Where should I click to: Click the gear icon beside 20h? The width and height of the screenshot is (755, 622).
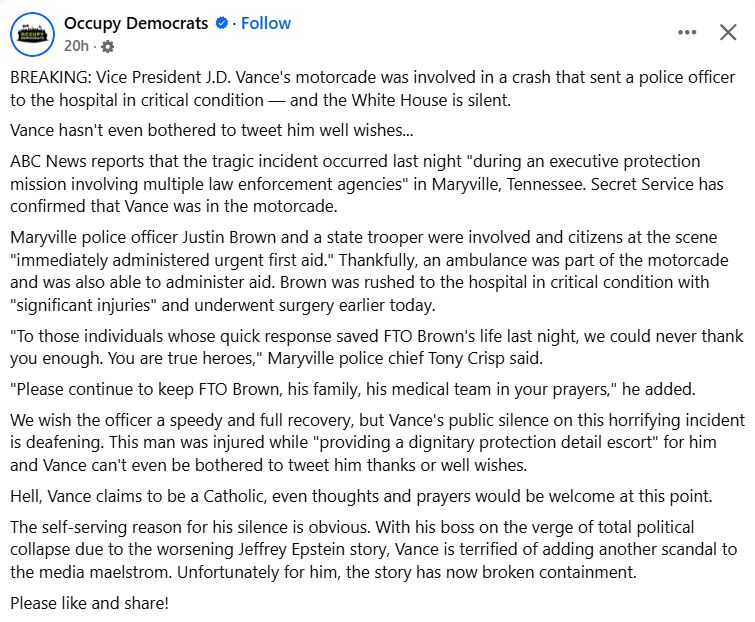[x=108, y=46]
